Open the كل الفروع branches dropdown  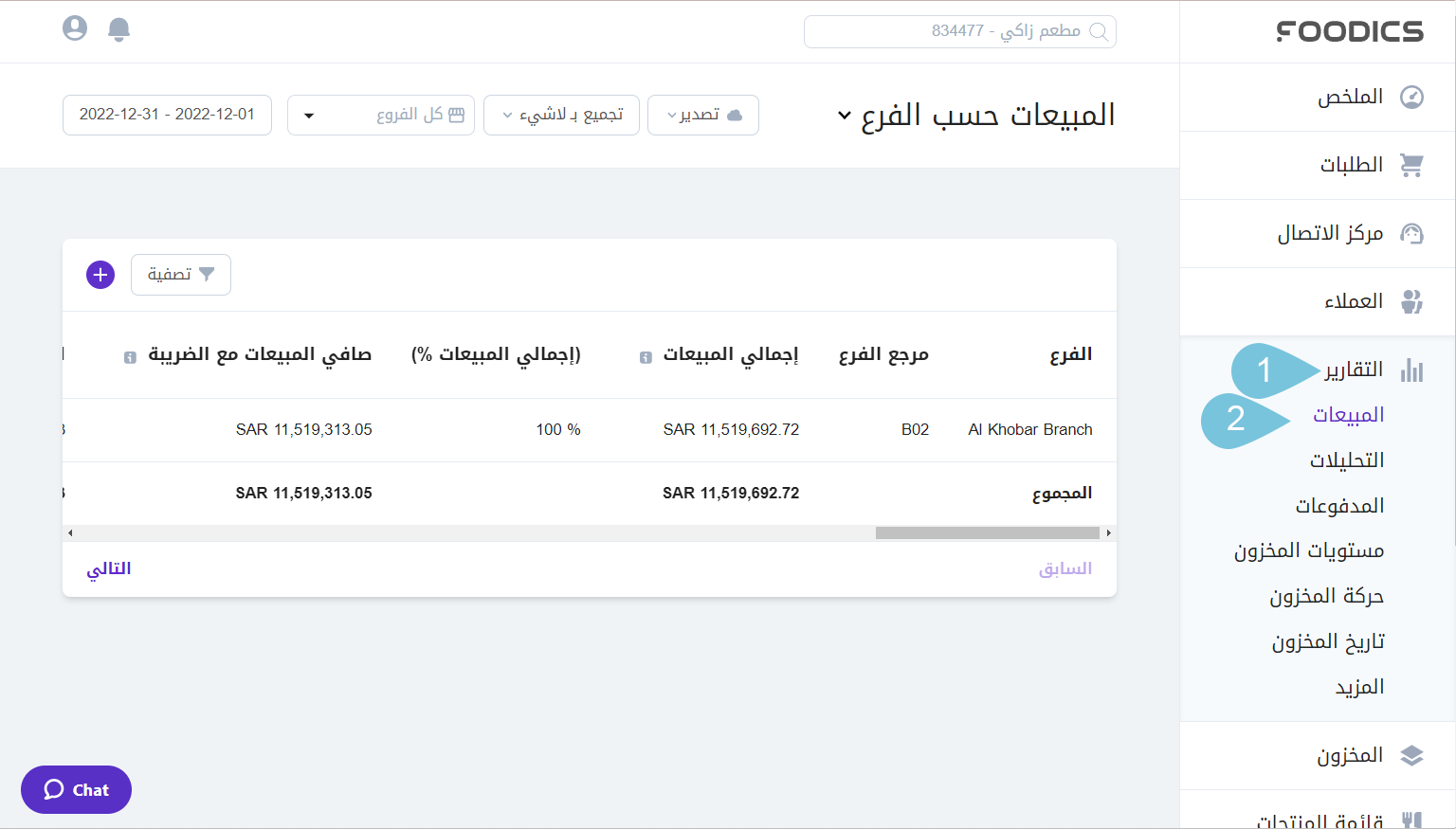[380, 115]
